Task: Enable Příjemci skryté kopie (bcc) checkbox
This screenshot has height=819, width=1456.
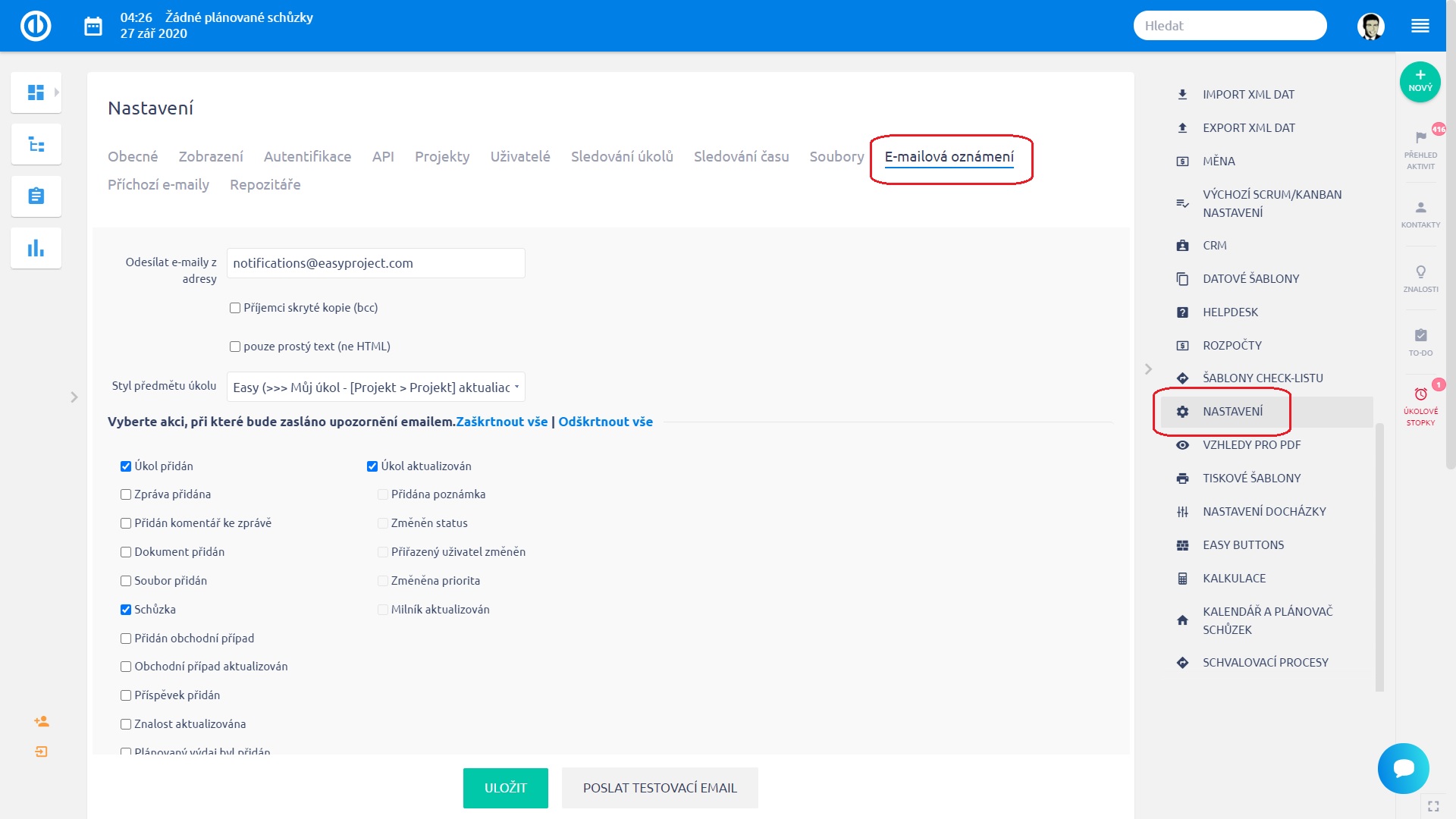Action: (x=235, y=308)
